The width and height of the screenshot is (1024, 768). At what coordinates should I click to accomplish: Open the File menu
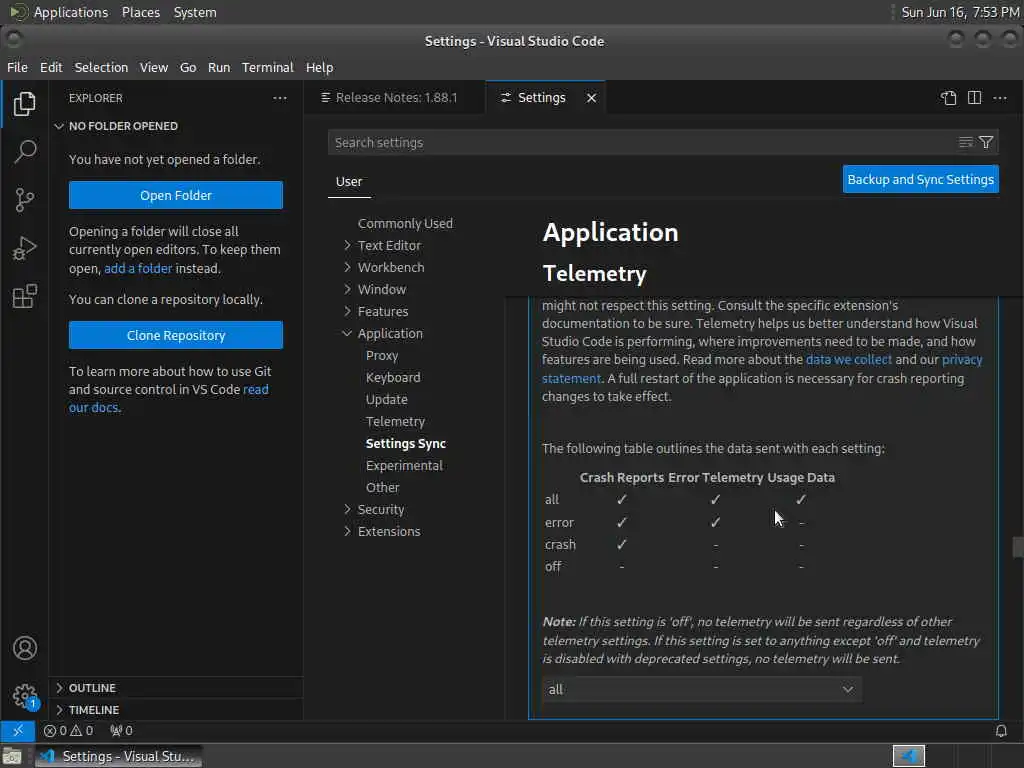17,67
